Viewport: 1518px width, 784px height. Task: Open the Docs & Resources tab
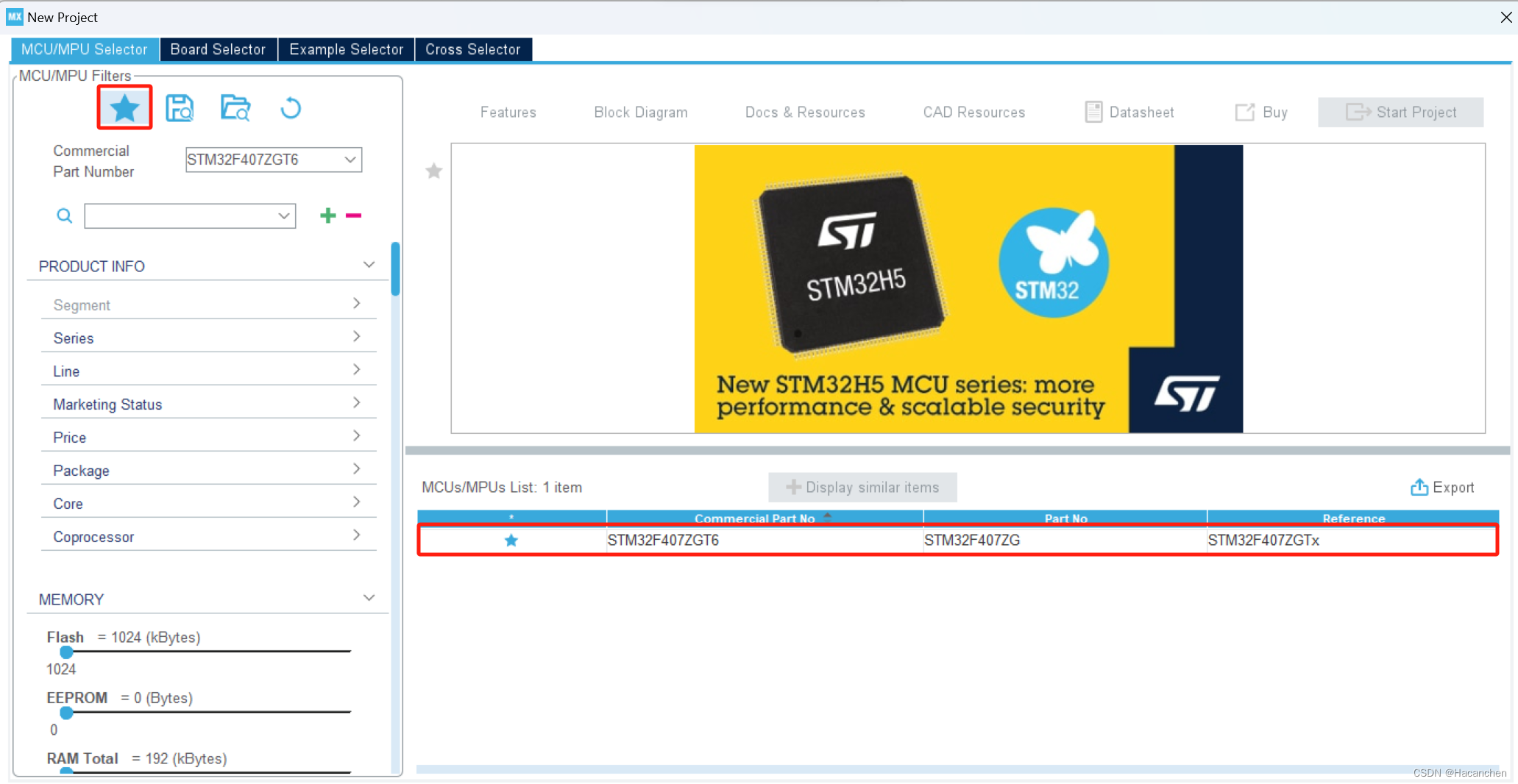(805, 112)
